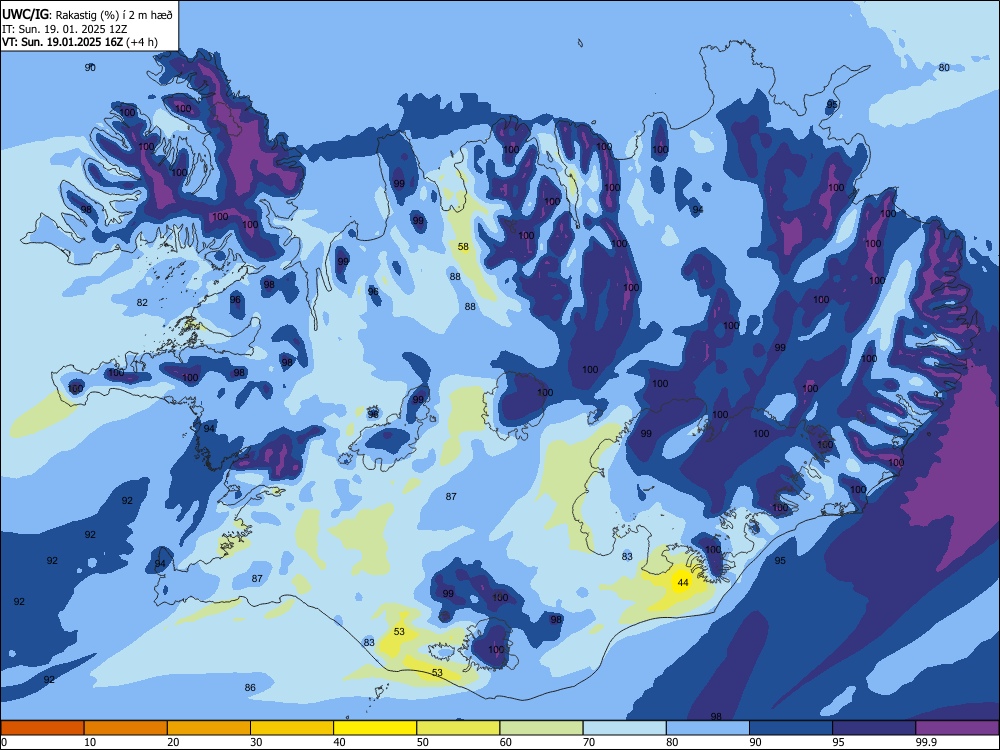Viewport: 1000px width, 750px height.
Task: Select the 30–40 golden legend swatch
Action: pyautogui.click(x=292, y=728)
